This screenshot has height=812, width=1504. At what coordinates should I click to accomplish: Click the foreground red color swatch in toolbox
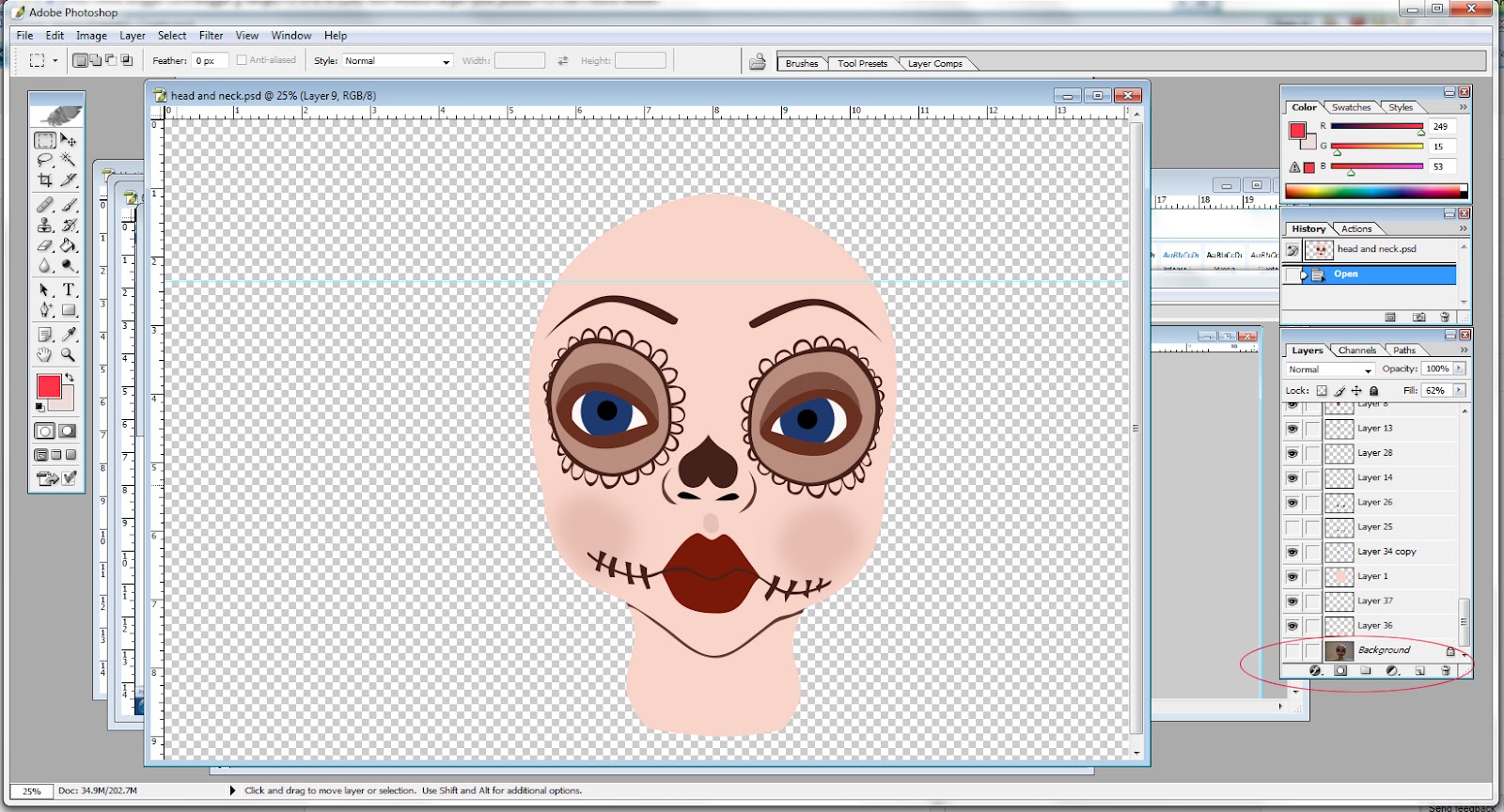[x=48, y=385]
